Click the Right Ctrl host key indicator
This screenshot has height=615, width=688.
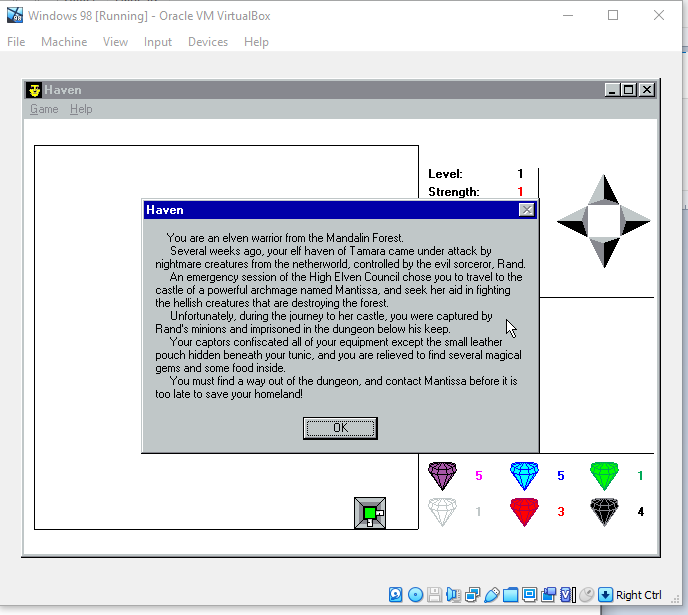click(638, 595)
